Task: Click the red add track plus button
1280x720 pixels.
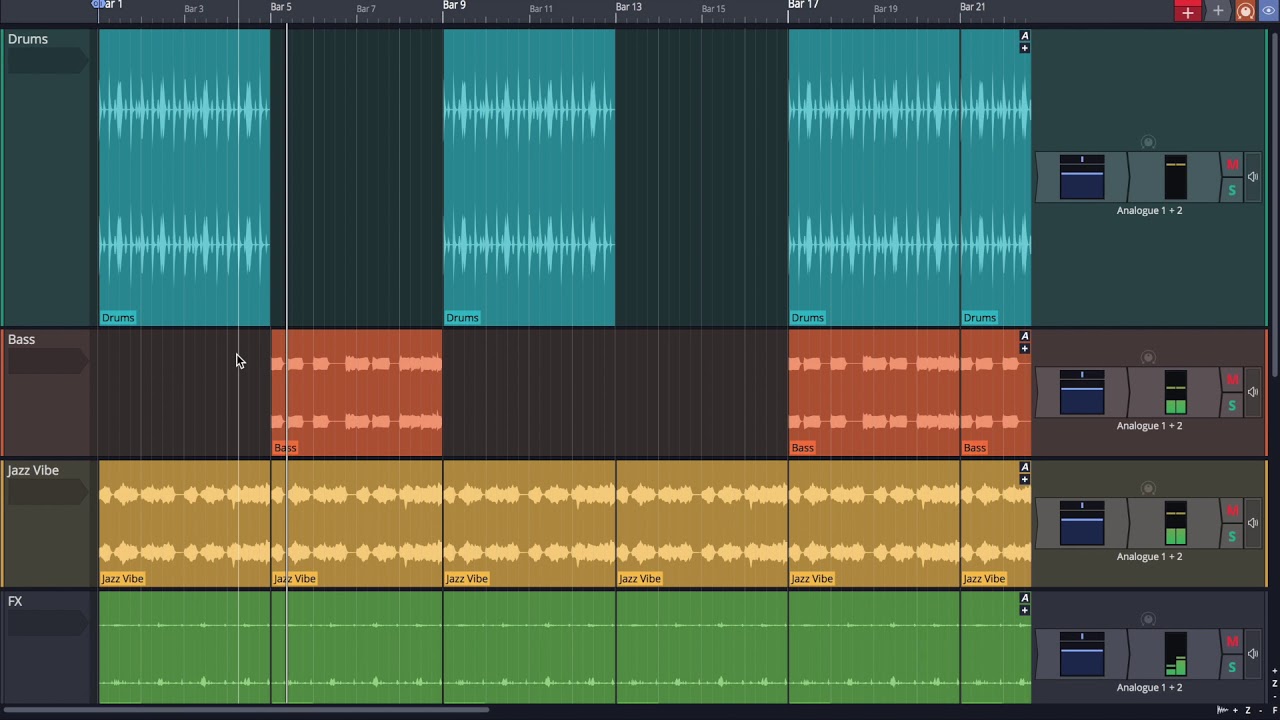Action: tap(1187, 12)
